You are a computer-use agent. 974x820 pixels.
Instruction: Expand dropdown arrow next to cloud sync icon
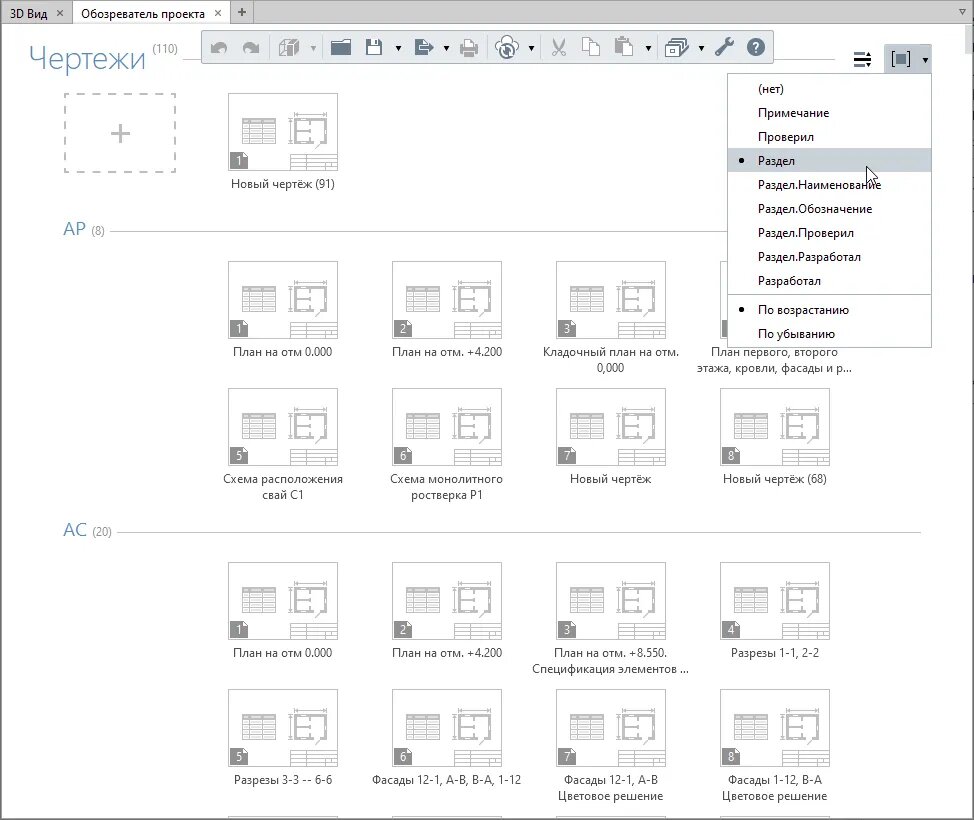531,48
